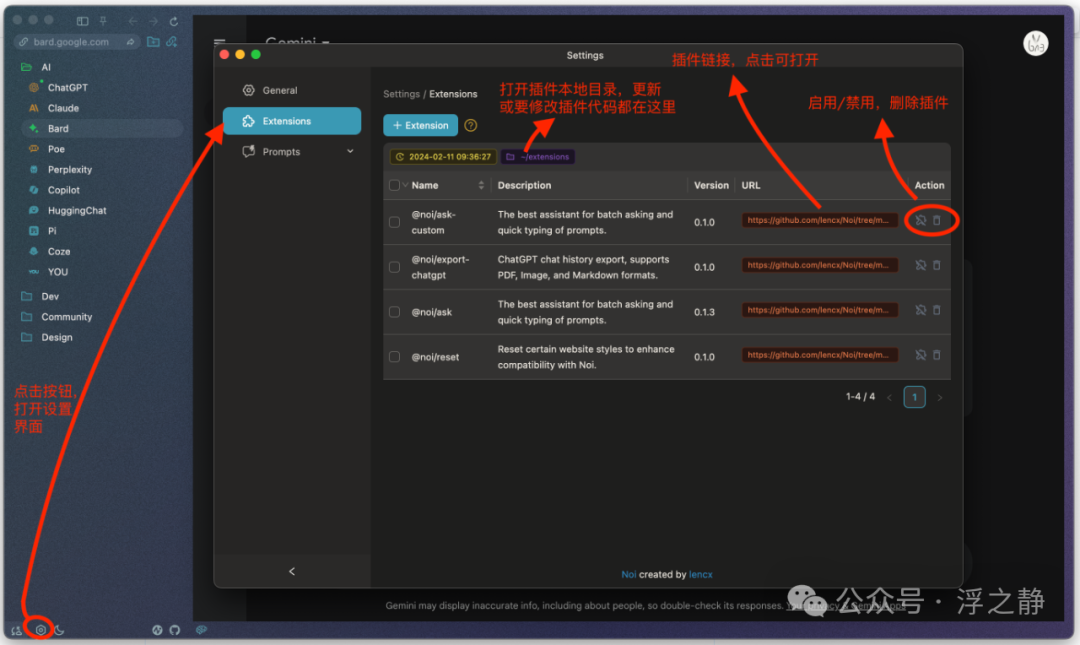Select the Extensions settings tab
1080x645 pixels.
(x=292, y=121)
